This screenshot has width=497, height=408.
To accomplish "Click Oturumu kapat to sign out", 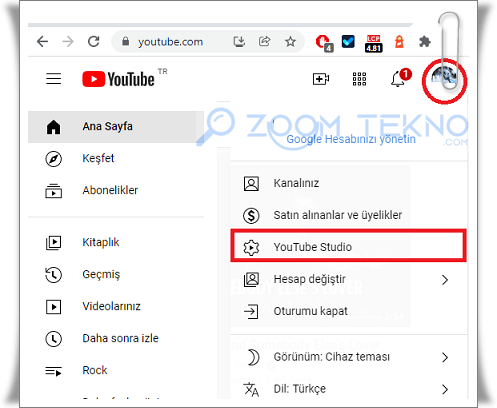I will [349, 311].
